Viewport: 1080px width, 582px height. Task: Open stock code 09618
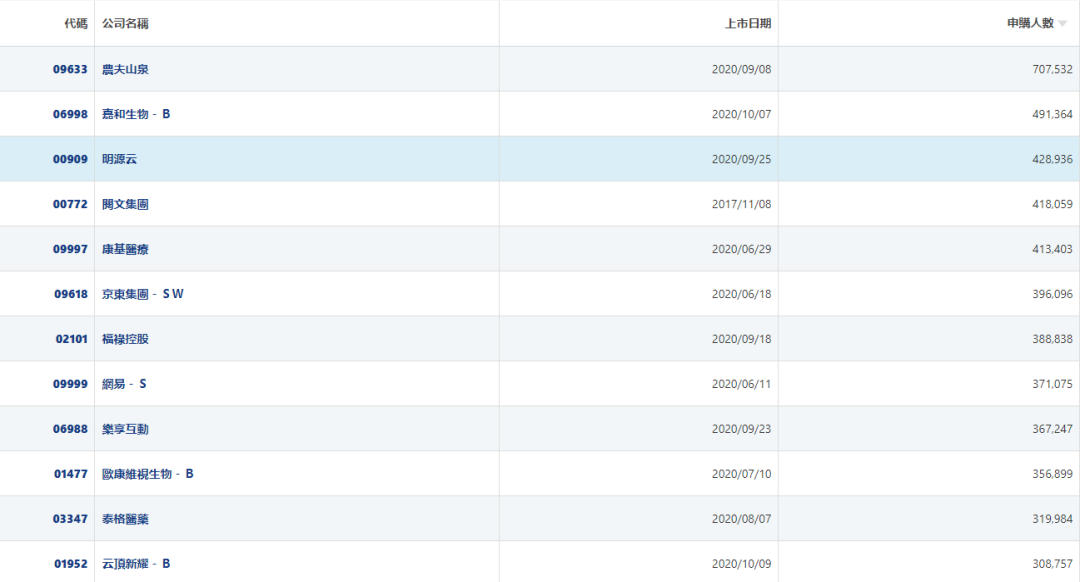(x=71, y=294)
